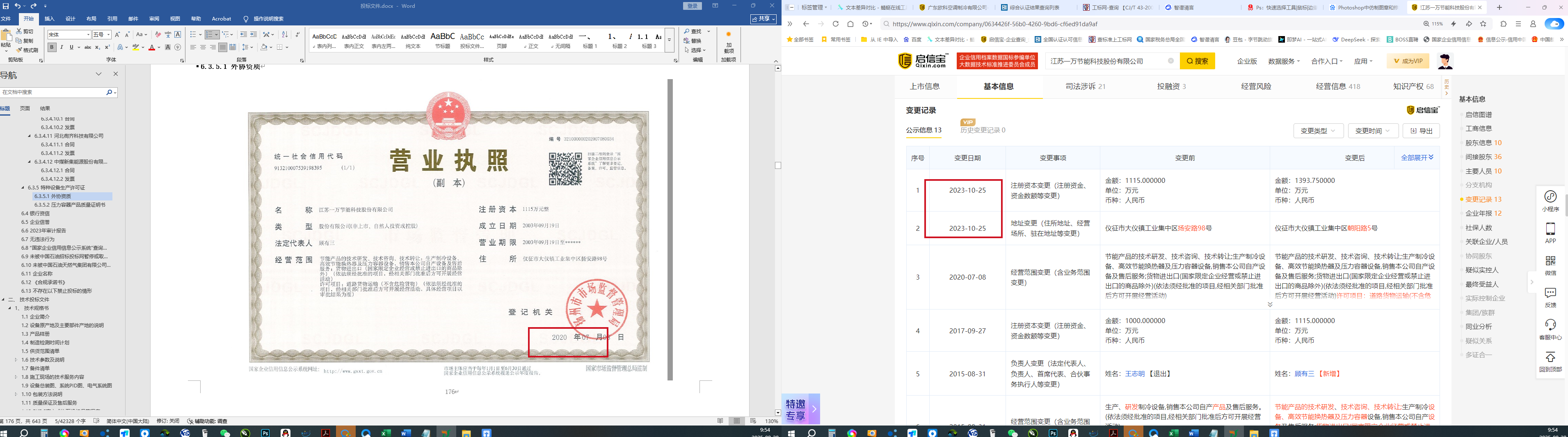Apply yellow text highlight color in Word
Screen dimensions: 1568x437
tap(136, 48)
